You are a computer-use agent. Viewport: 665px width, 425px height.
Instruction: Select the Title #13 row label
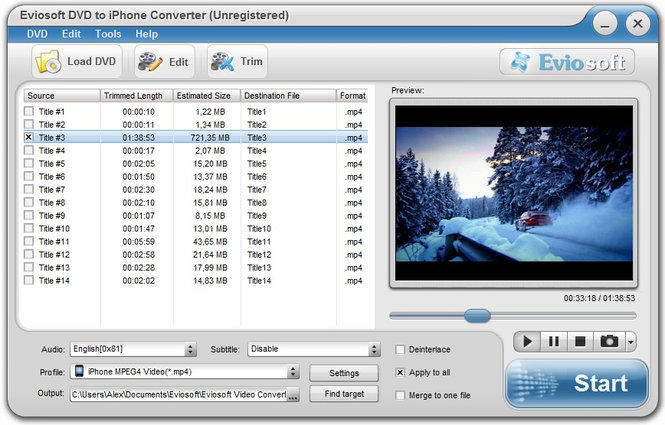click(x=54, y=268)
